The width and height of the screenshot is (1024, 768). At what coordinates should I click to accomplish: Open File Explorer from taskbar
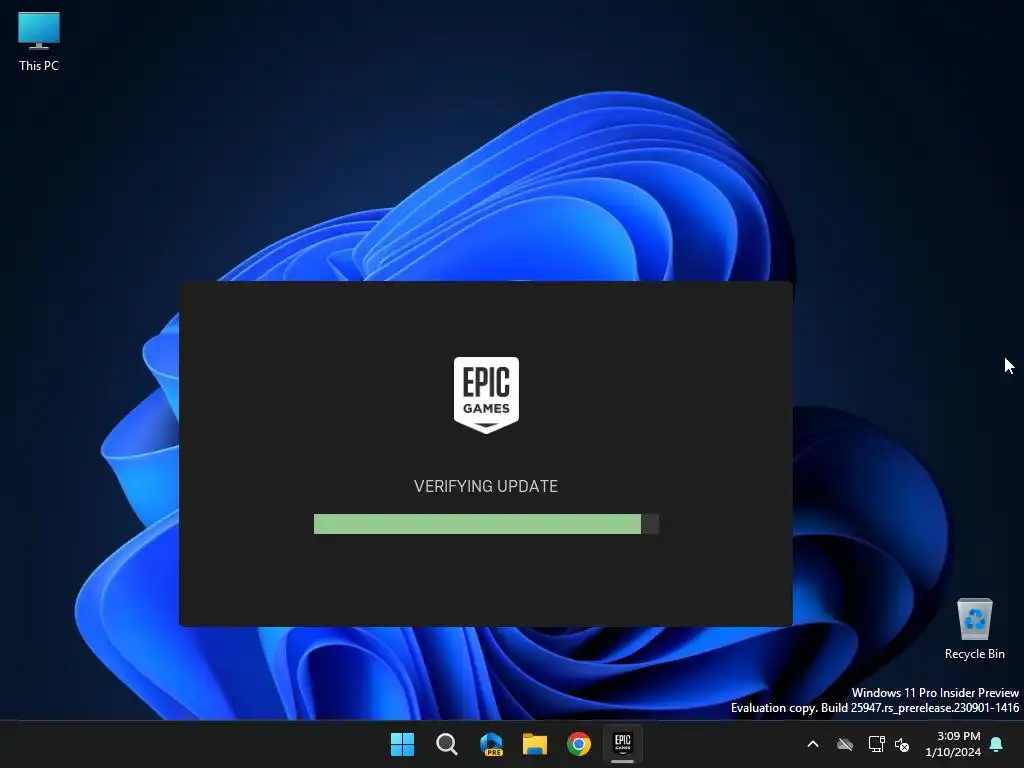pos(535,744)
